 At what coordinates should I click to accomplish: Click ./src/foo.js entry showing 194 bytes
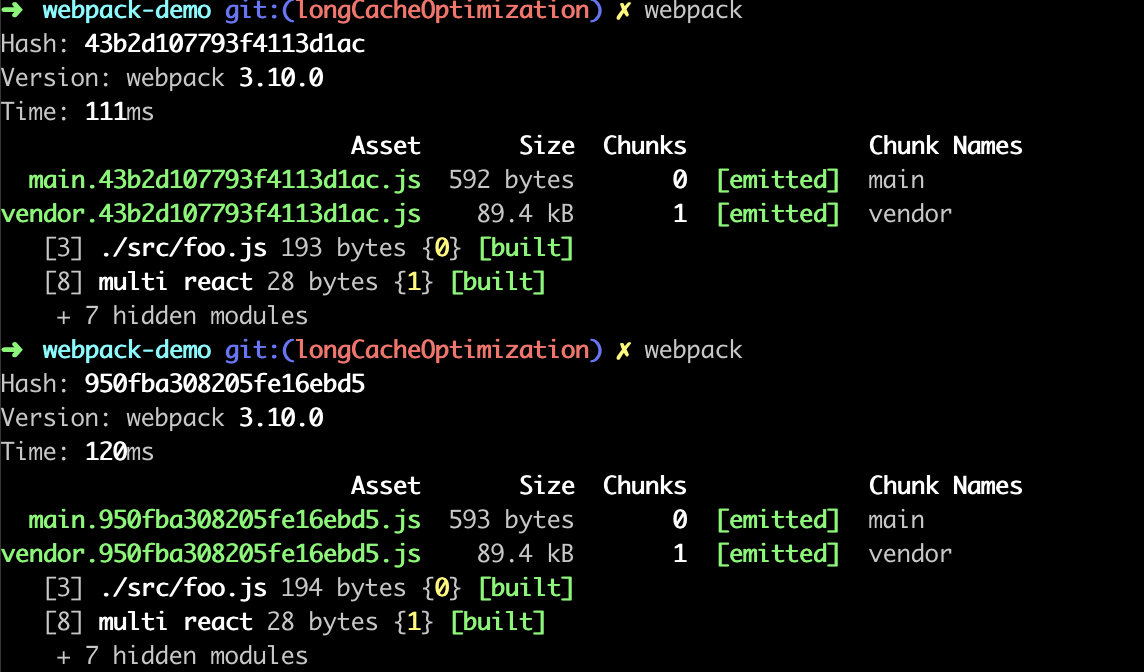click(x=184, y=588)
